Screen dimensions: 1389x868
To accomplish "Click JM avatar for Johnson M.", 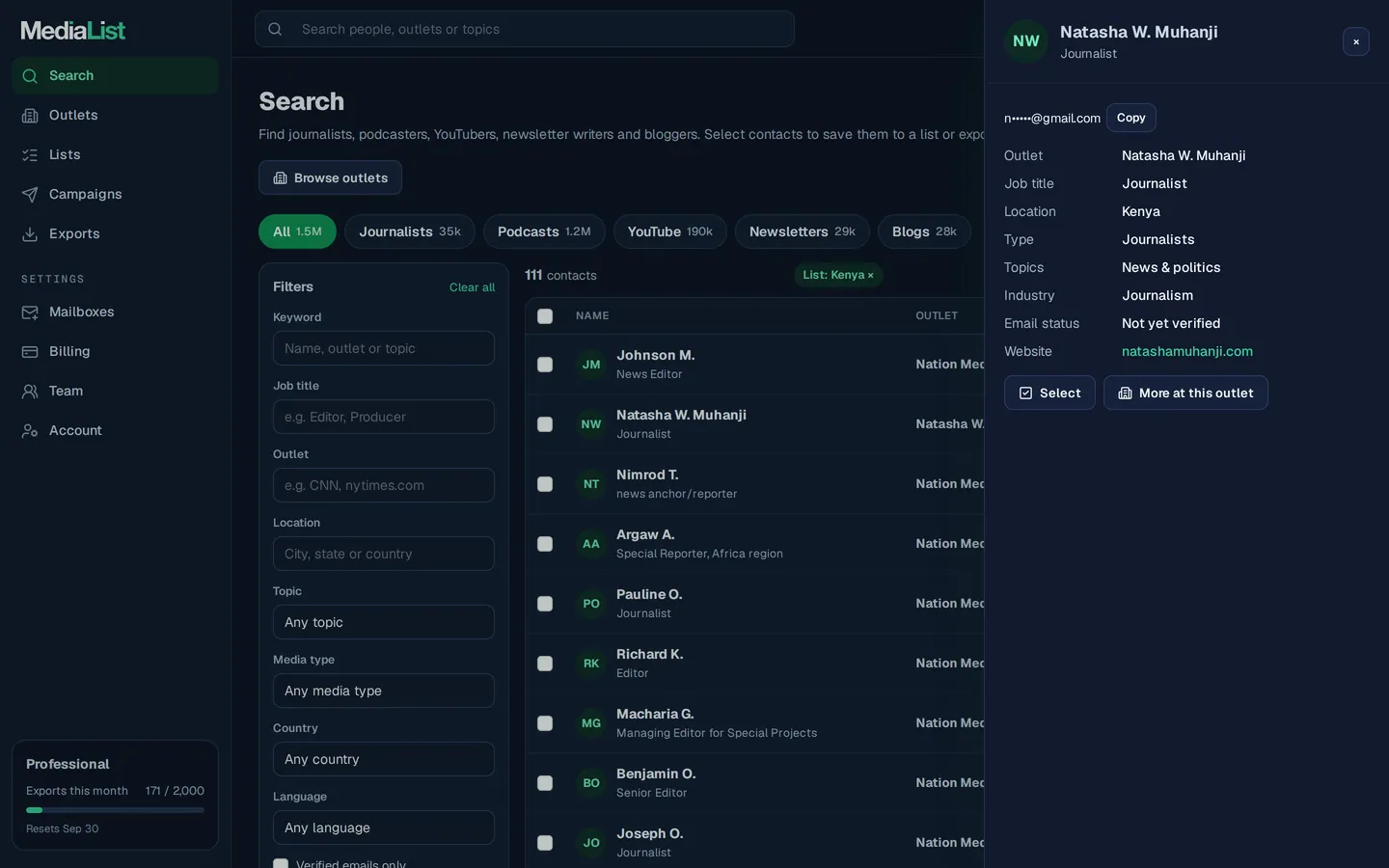I will [x=591, y=365].
